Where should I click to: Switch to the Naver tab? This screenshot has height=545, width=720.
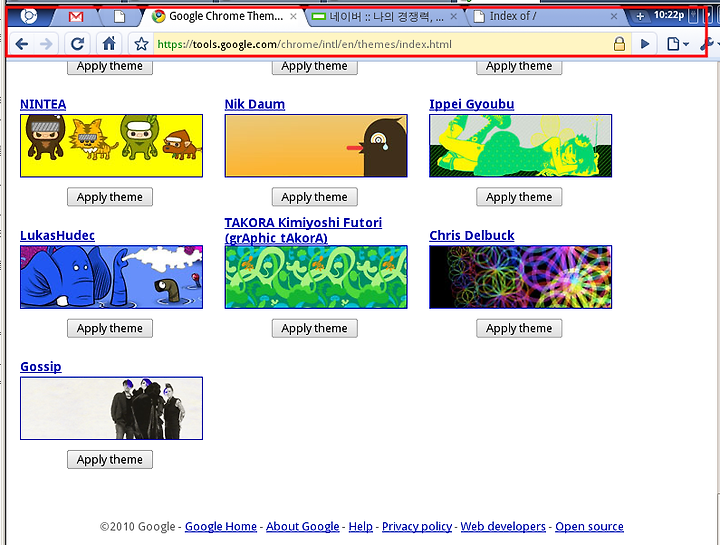[385, 17]
